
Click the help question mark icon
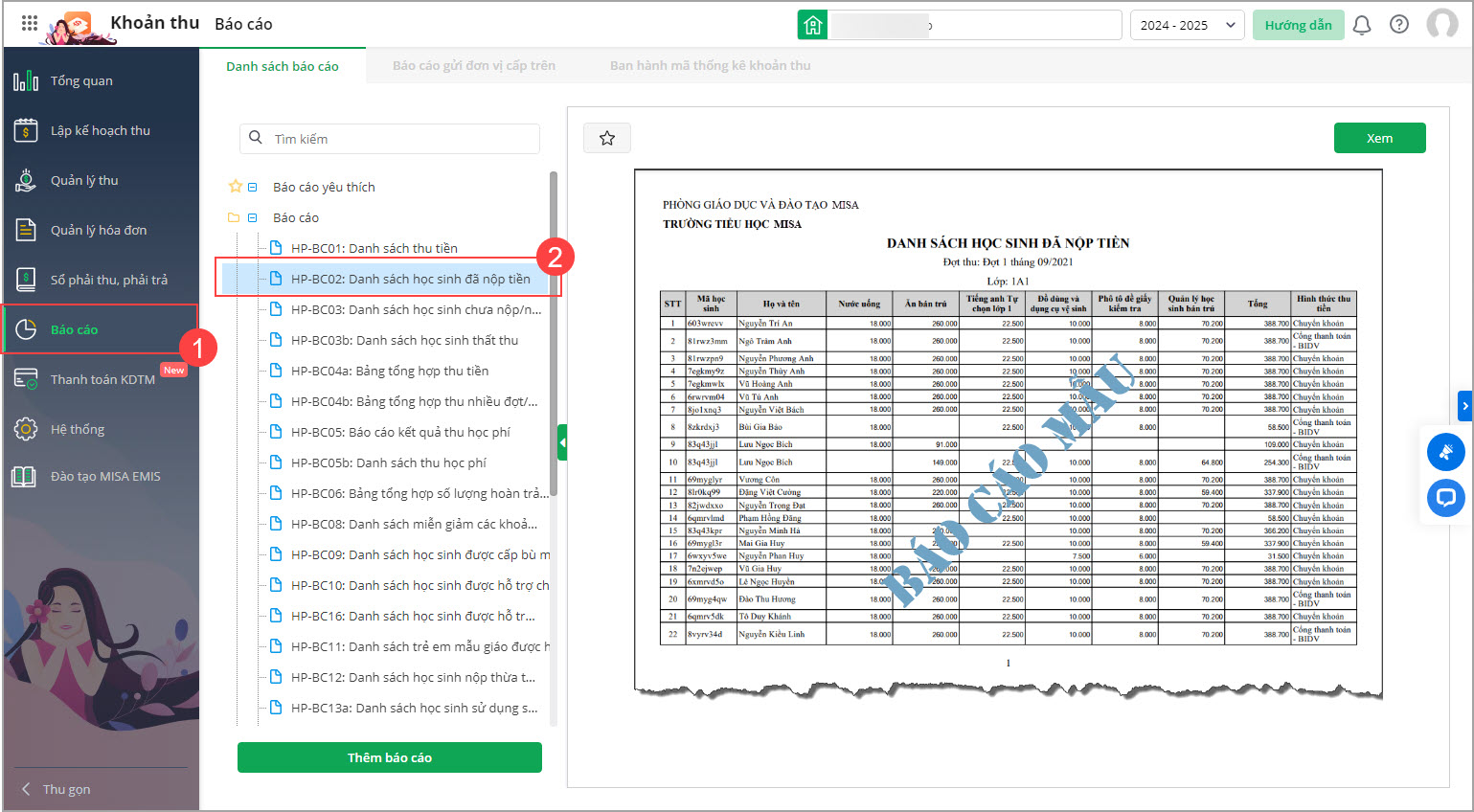pos(1399,25)
